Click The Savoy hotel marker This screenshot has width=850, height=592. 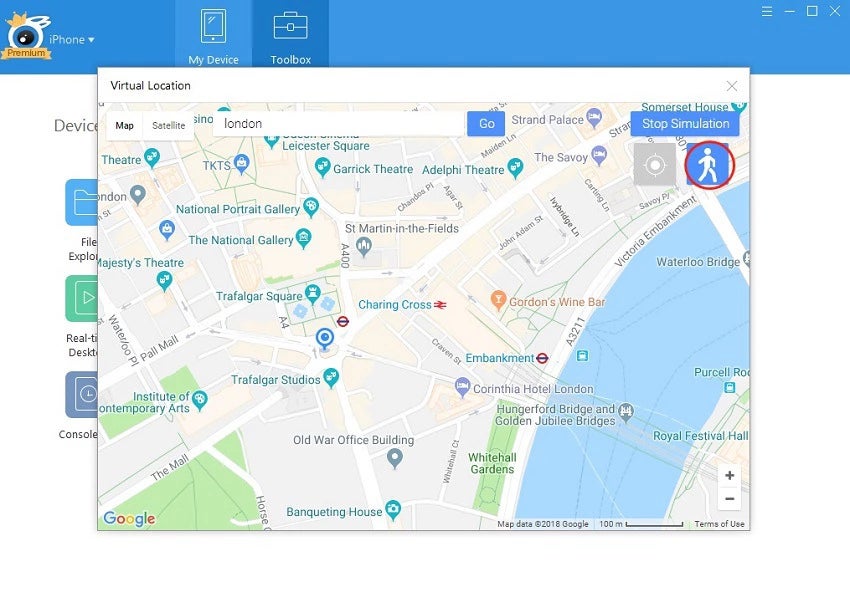598,155
